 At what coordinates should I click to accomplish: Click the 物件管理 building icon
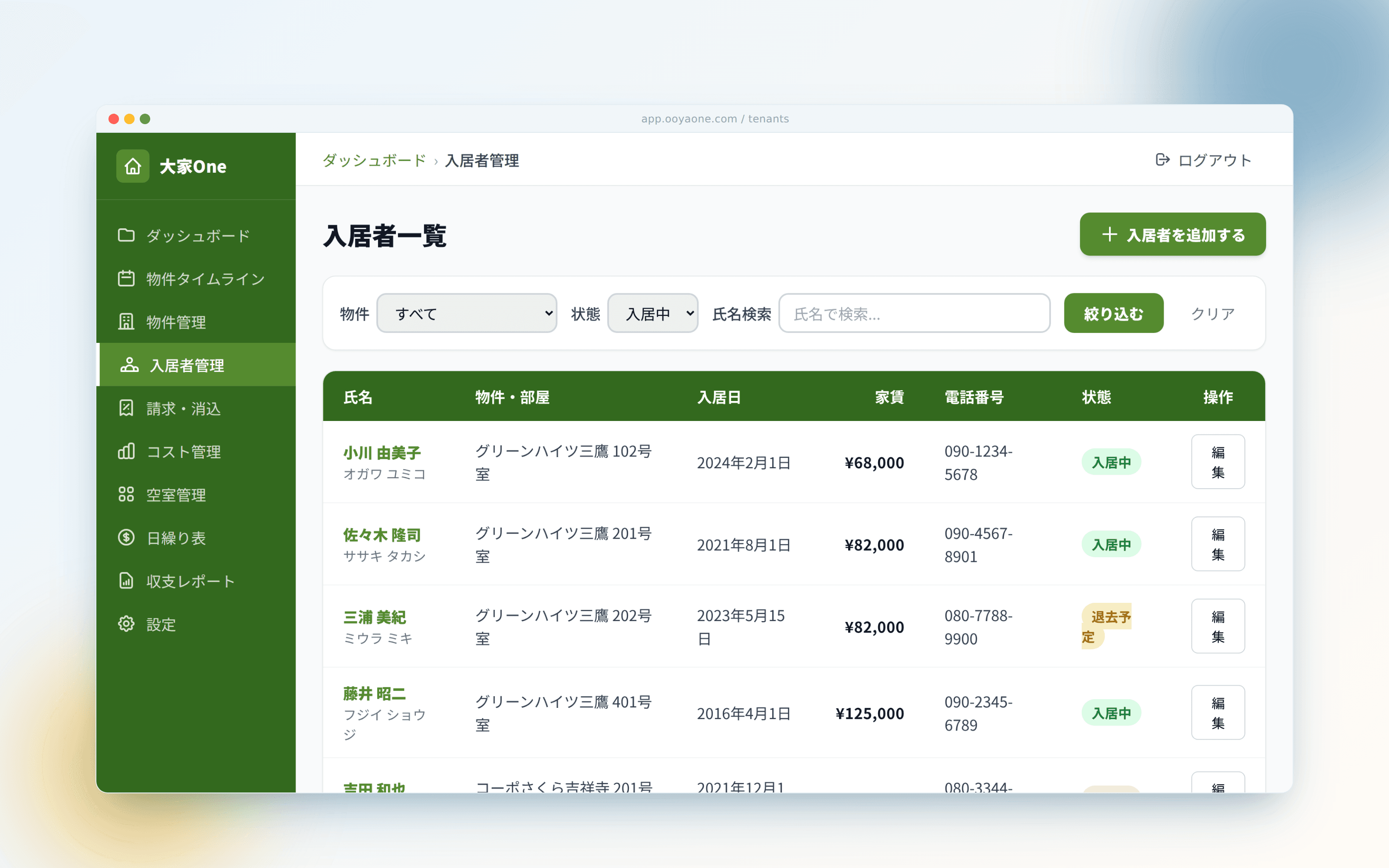point(126,322)
